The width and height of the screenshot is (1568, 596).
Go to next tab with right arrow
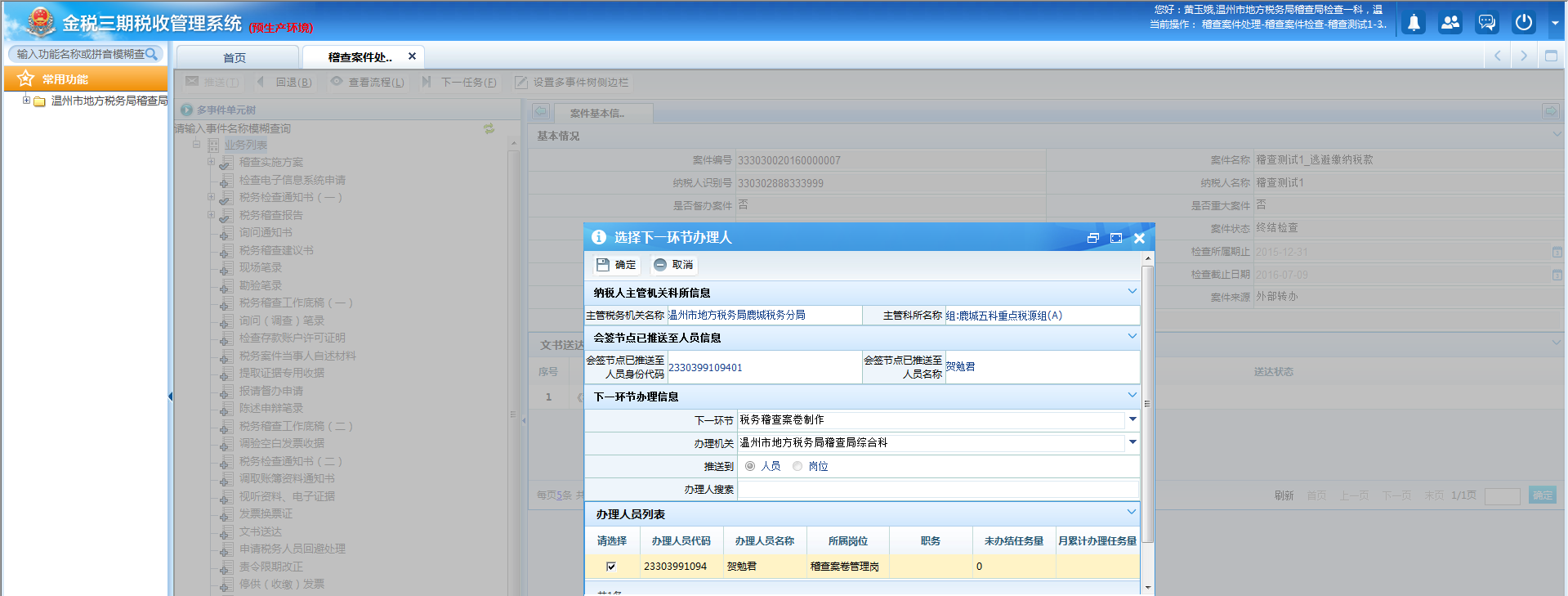pos(1524,56)
